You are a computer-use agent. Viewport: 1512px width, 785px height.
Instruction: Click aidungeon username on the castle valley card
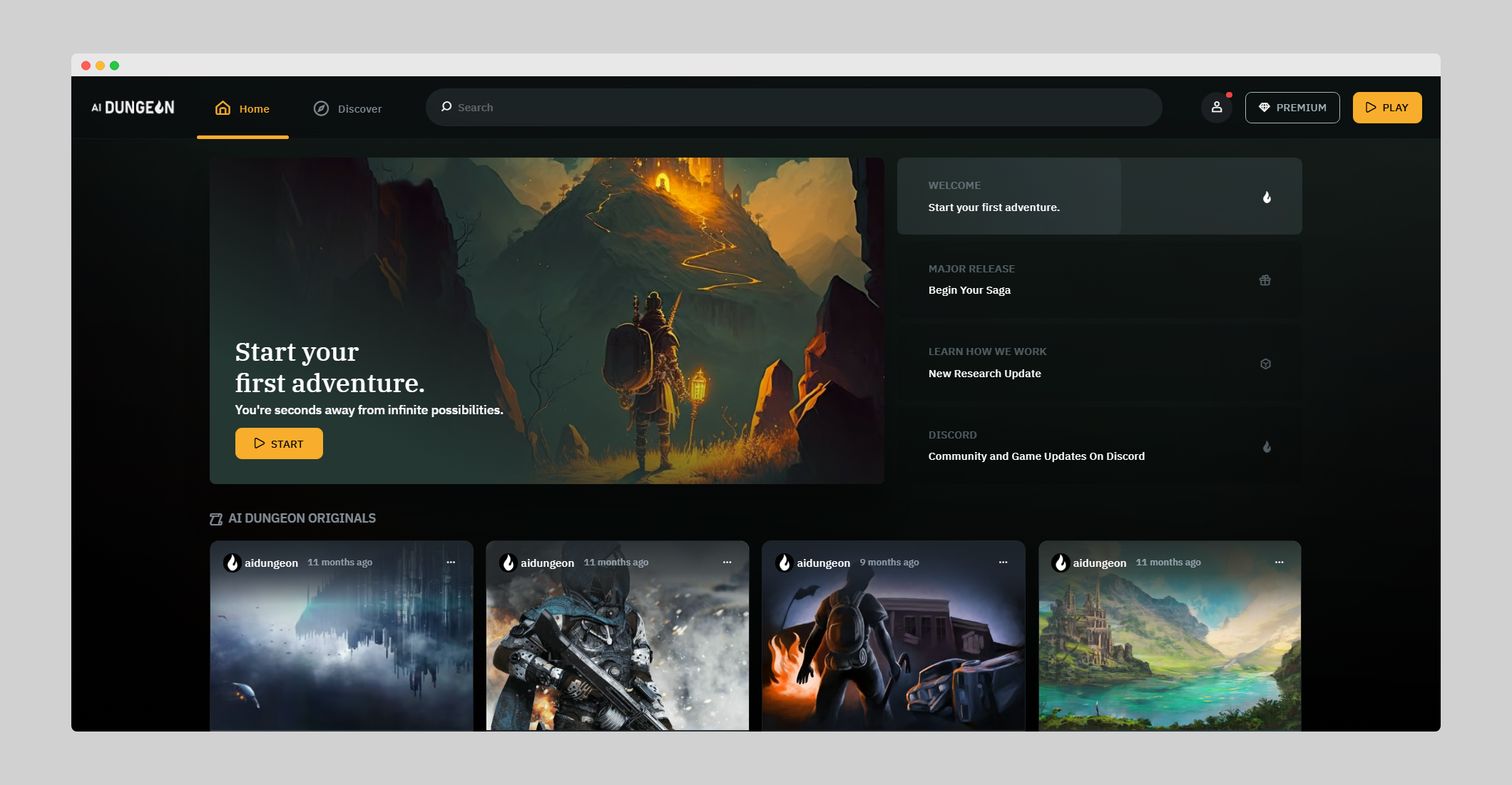[1100, 563]
